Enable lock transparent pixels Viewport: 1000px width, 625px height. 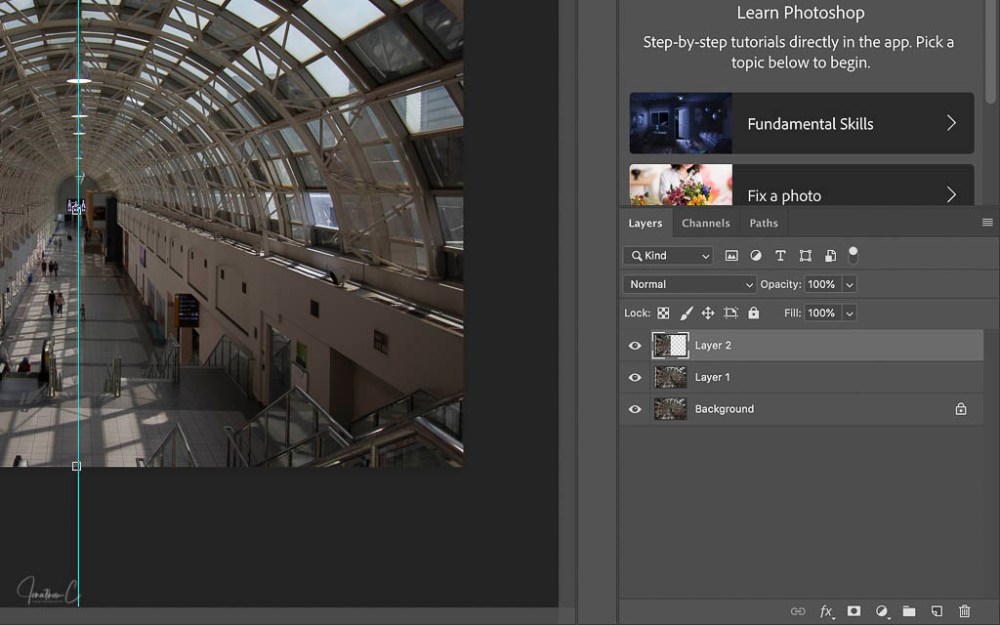(663, 312)
